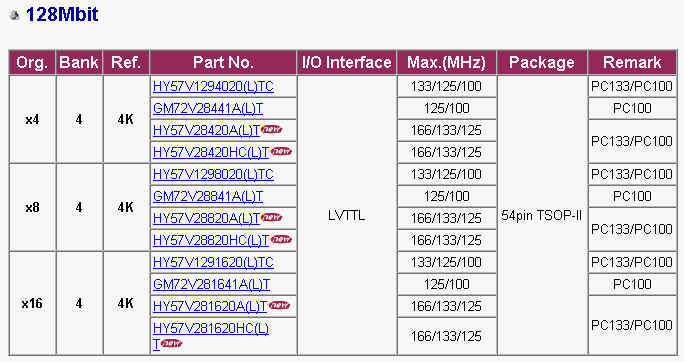Click the new badge beside HY57V28420HC(L)T
This screenshot has height=362, width=684.
pyautogui.click(x=281, y=151)
